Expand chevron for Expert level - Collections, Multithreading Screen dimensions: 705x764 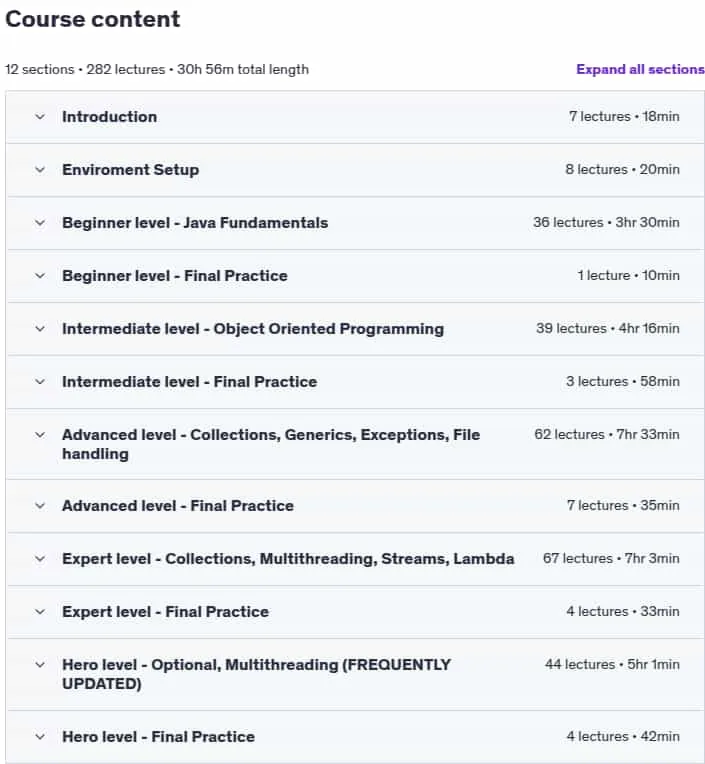click(40, 559)
